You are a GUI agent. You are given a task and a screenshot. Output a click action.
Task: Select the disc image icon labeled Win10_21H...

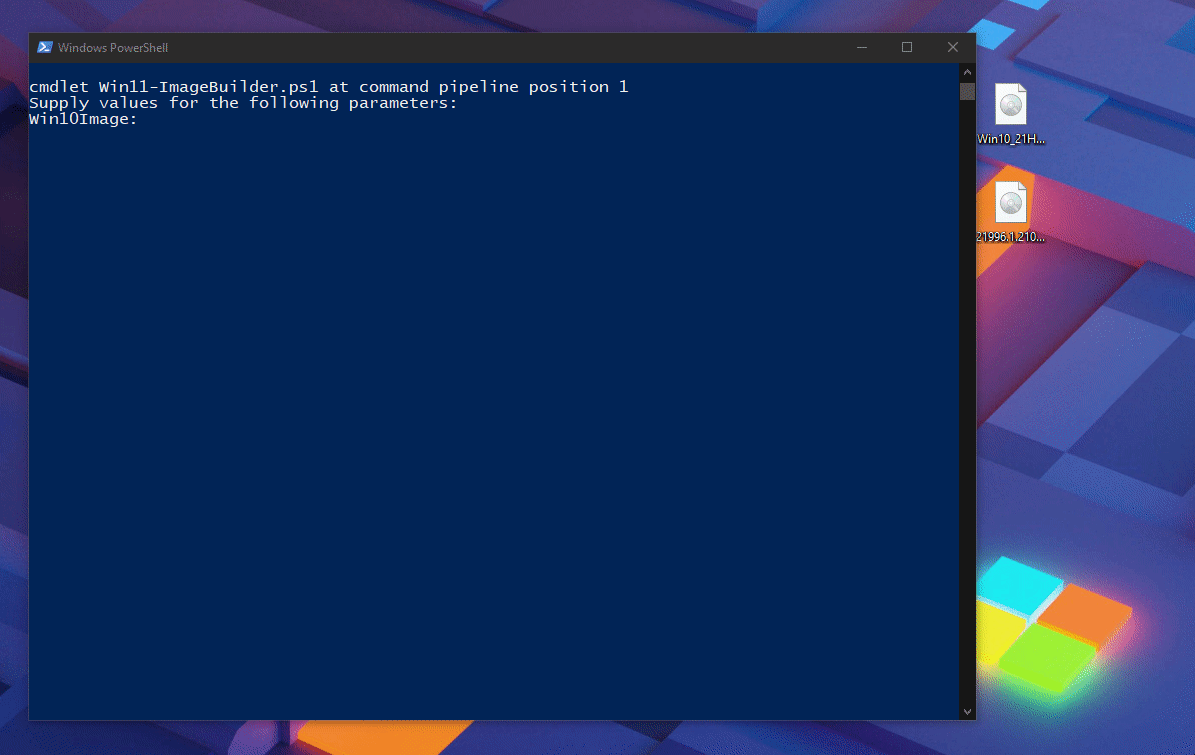[1010, 105]
